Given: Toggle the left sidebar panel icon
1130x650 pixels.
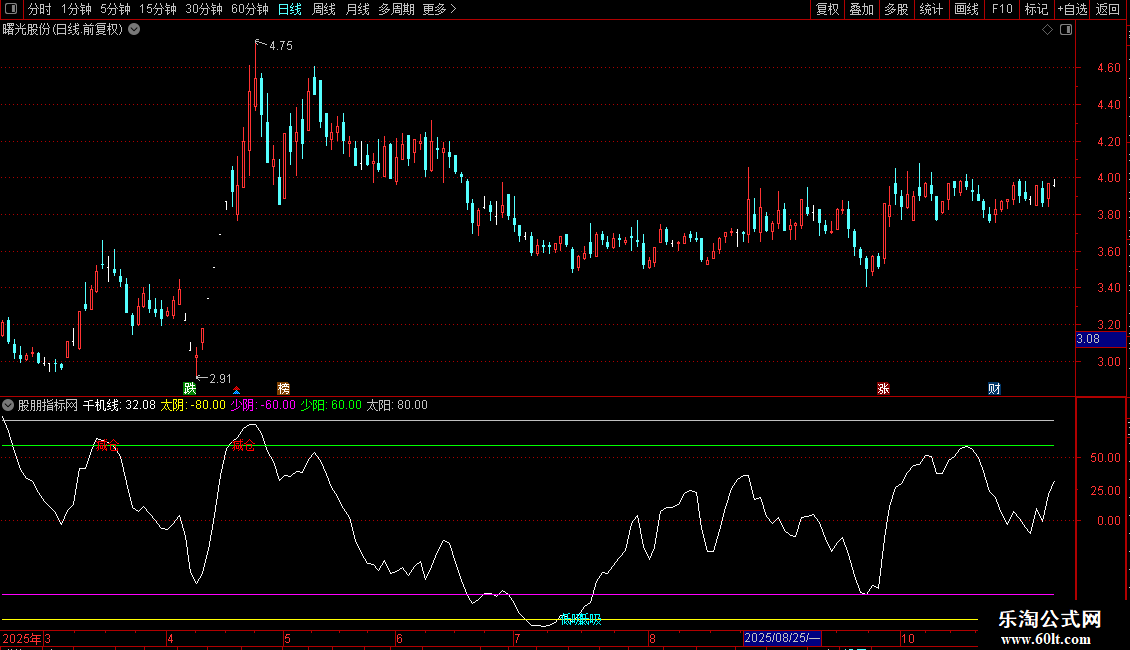Looking at the screenshot, I should click(x=9, y=10).
